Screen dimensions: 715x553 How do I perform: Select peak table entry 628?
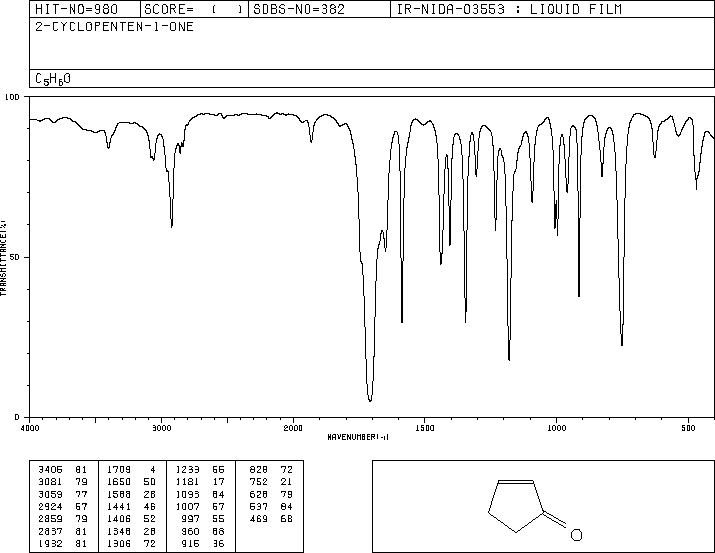259,494
